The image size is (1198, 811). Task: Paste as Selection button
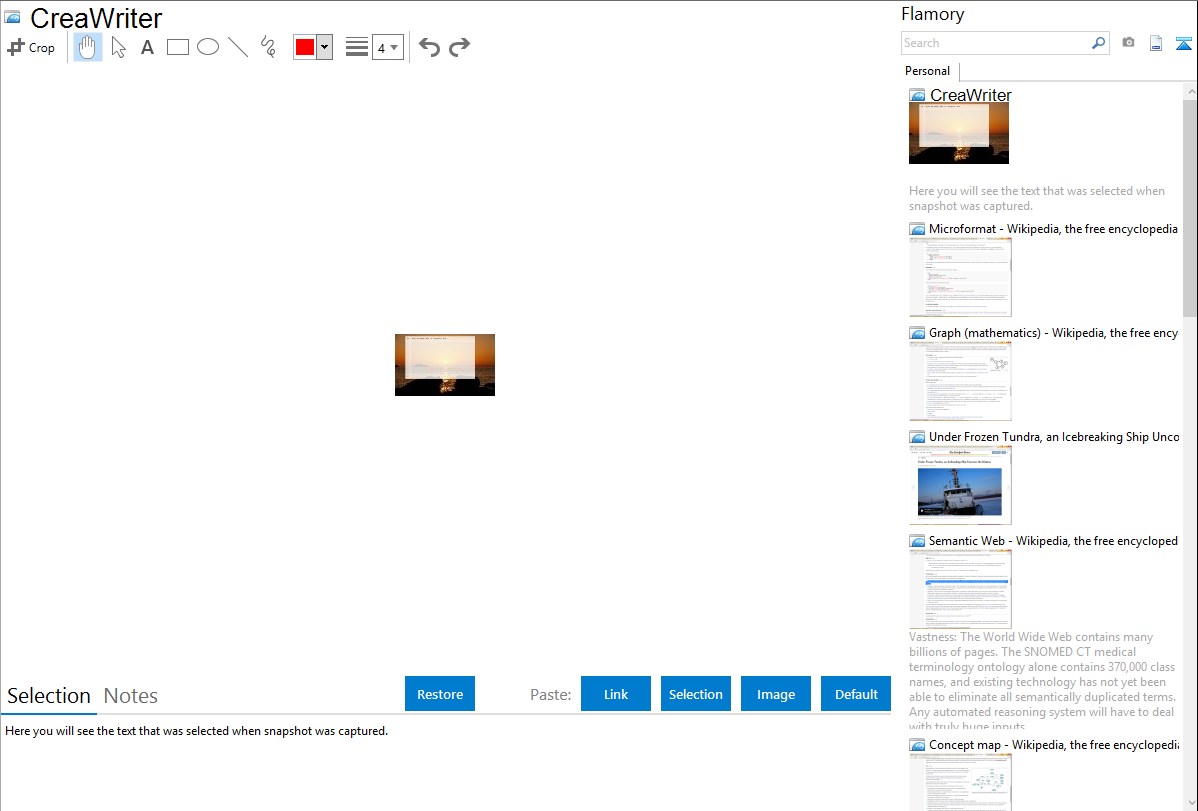695,694
